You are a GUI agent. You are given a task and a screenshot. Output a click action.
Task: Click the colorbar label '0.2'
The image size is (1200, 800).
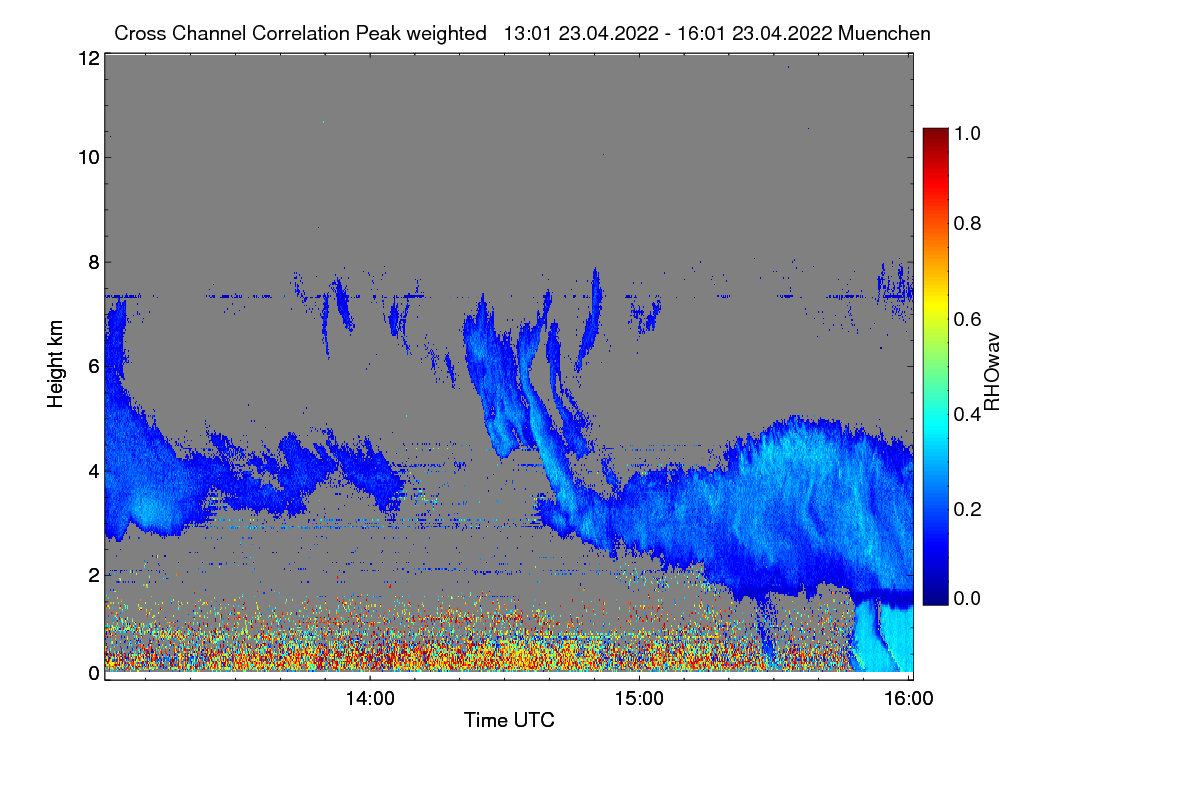pos(968,509)
